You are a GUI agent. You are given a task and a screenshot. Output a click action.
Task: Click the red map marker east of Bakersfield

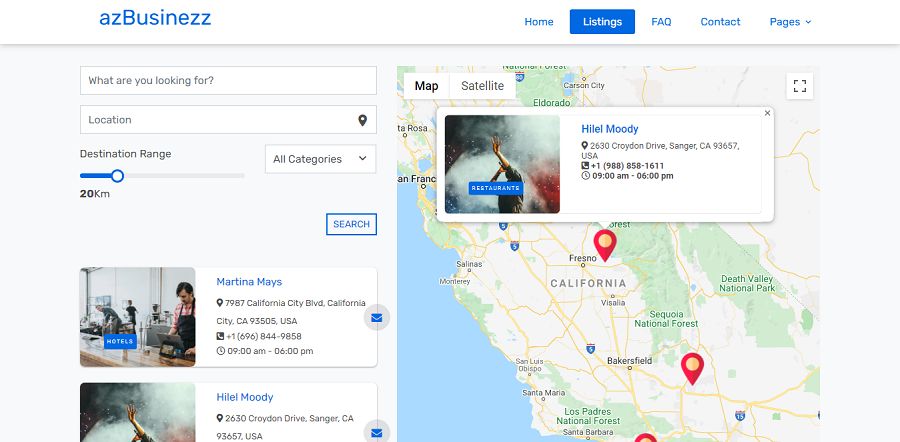click(x=692, y=369)
